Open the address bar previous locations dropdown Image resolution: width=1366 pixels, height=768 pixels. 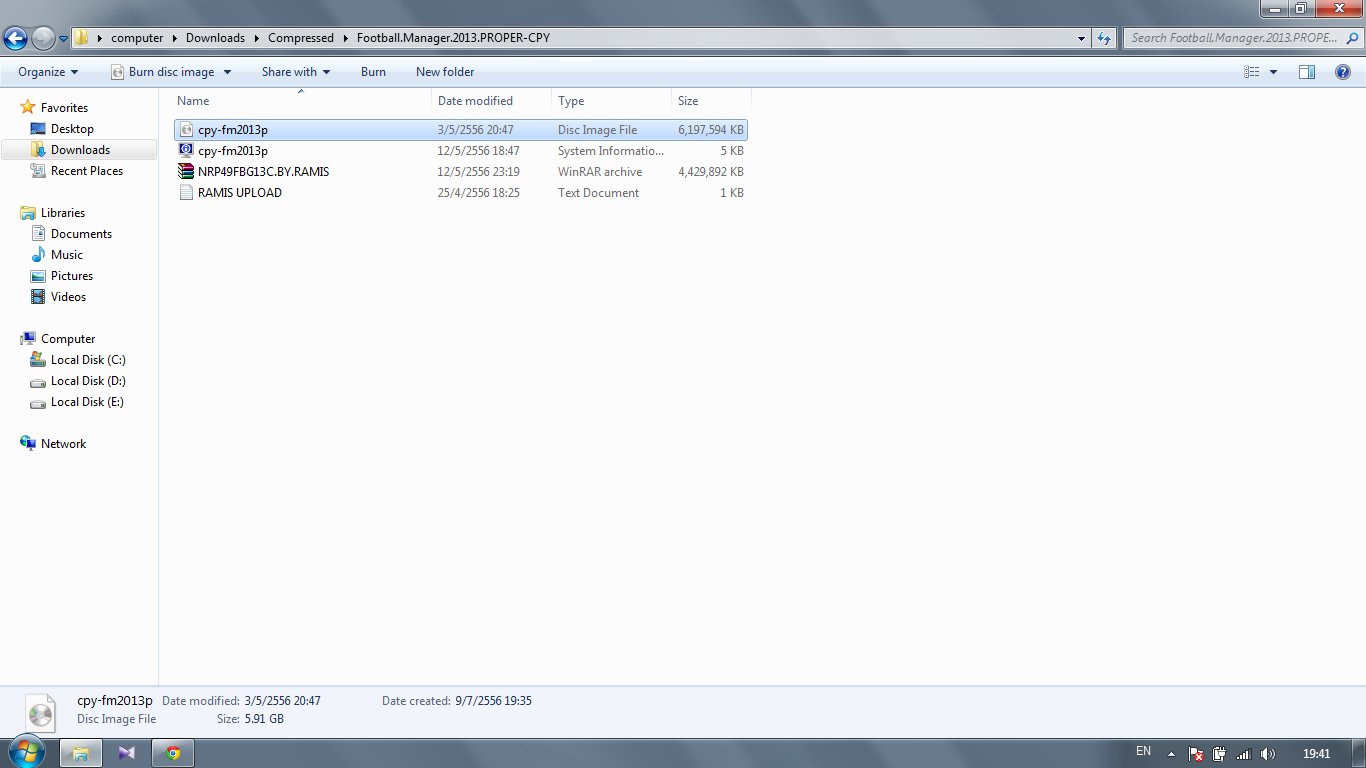1082,38
